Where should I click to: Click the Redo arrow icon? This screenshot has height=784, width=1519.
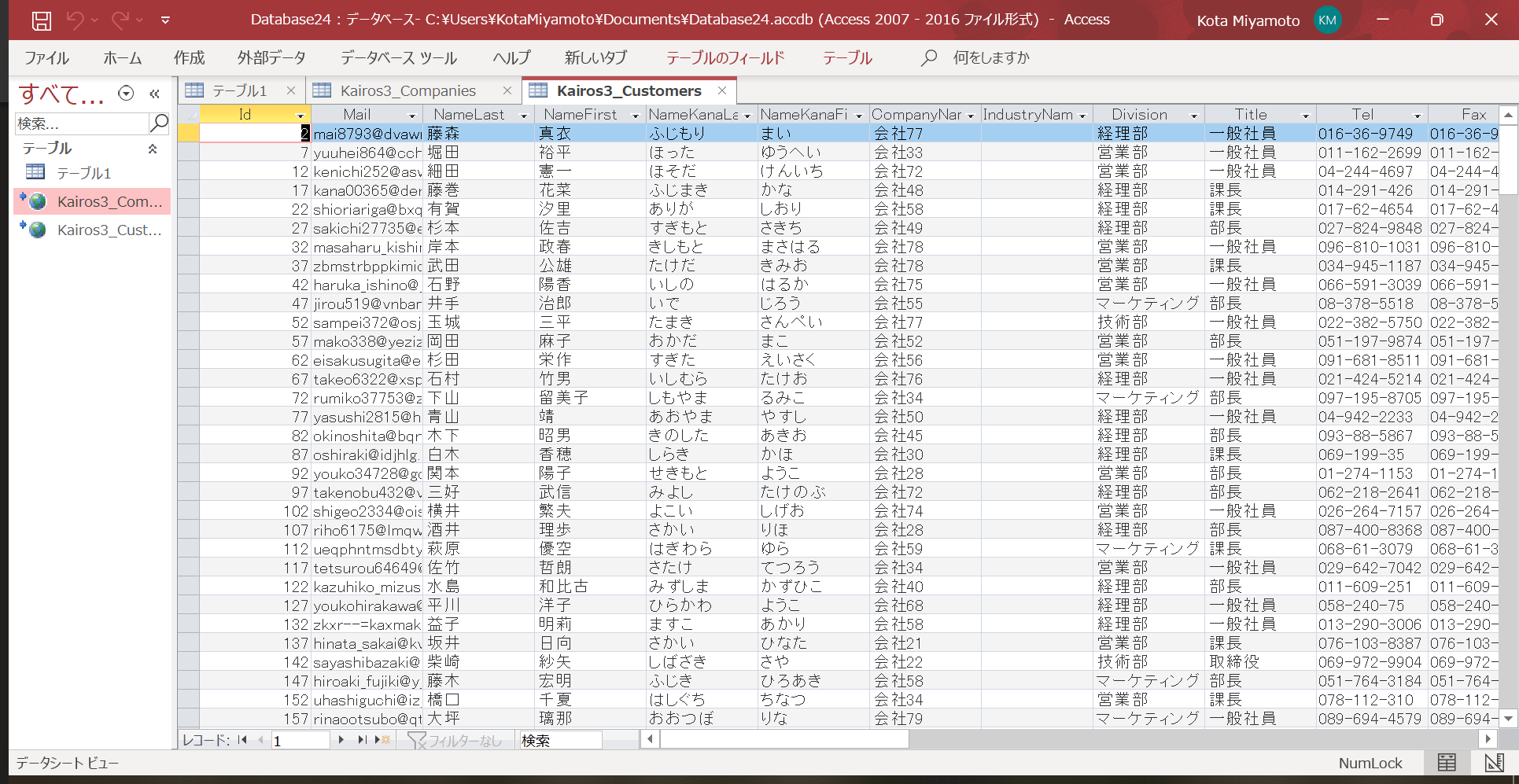120,20
